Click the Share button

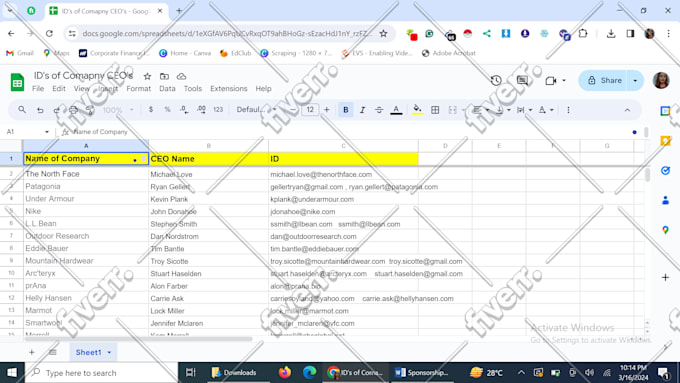point(604,80)
